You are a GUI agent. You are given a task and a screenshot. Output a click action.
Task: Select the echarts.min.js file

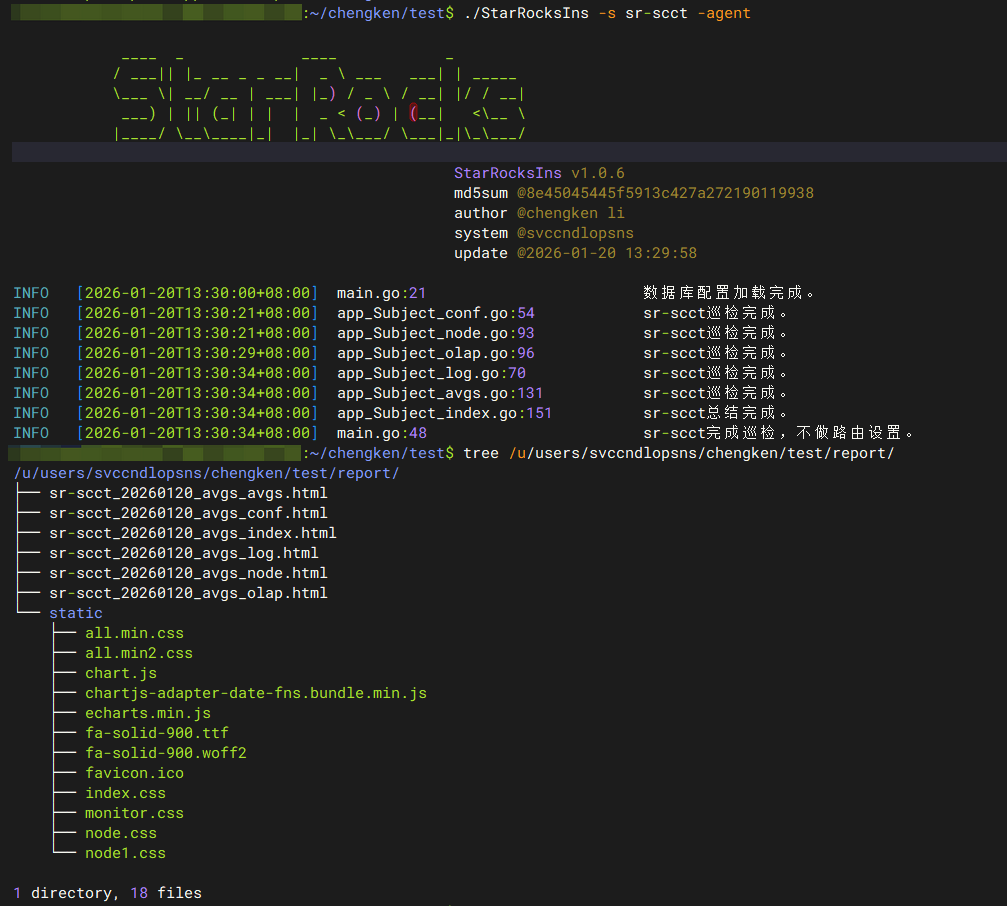click(148, 713)
